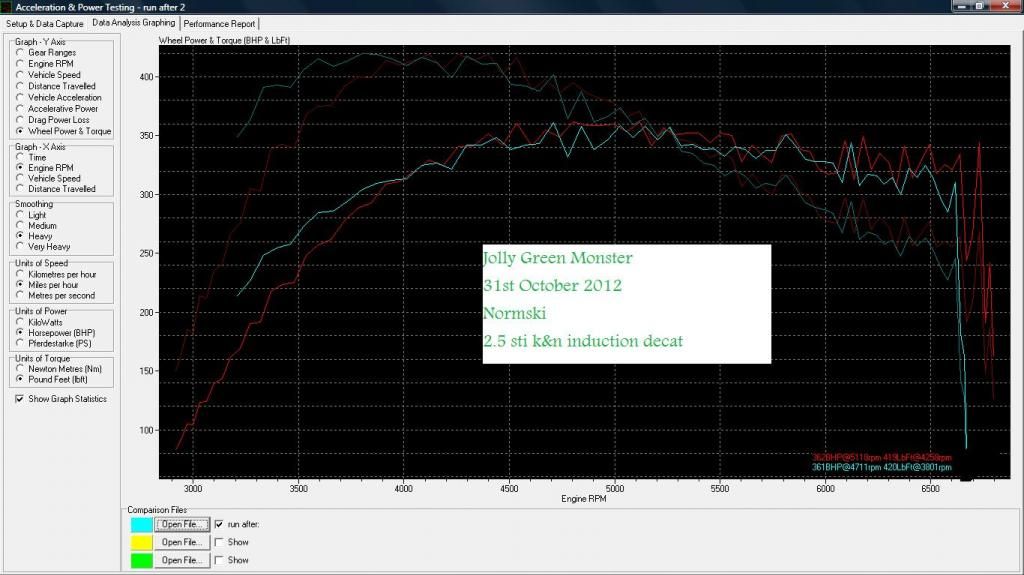Viewport: 1024px width, 575px height.
Task: Uncheck Show Graph Statistics
Action: 20,399
